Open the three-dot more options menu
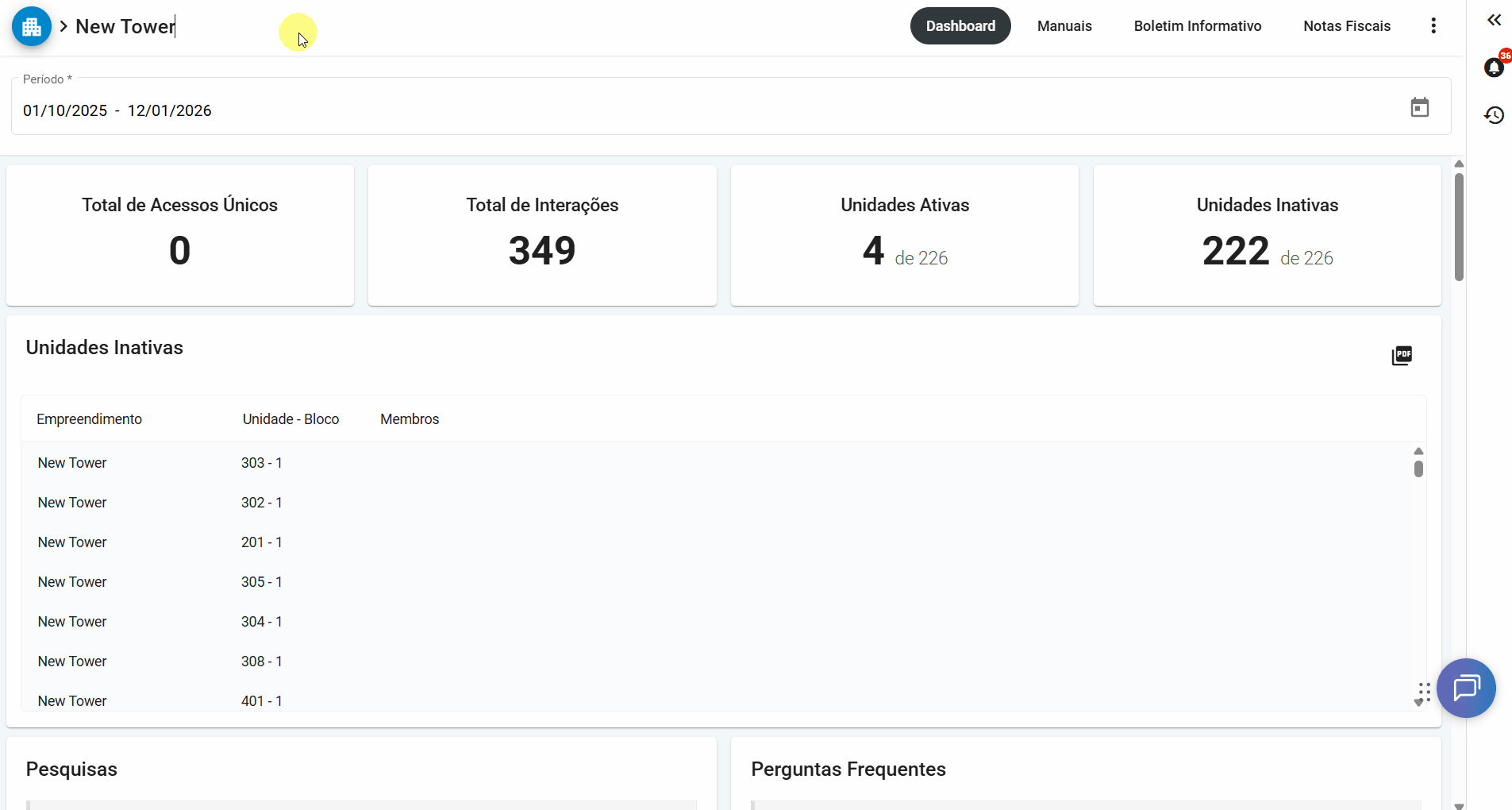The image size is (1512, 810). (1433, 26)
